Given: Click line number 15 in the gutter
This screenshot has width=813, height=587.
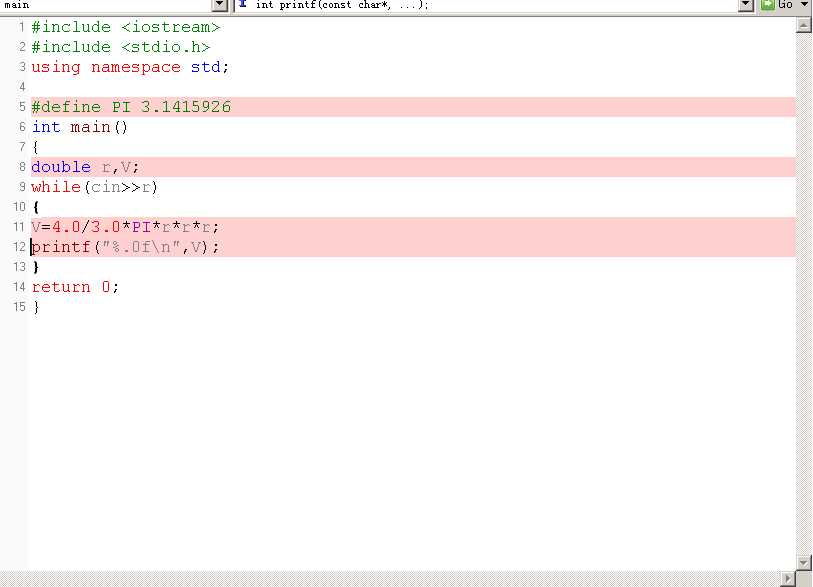Looking at the screenshot, I should (x=20, y=307).
